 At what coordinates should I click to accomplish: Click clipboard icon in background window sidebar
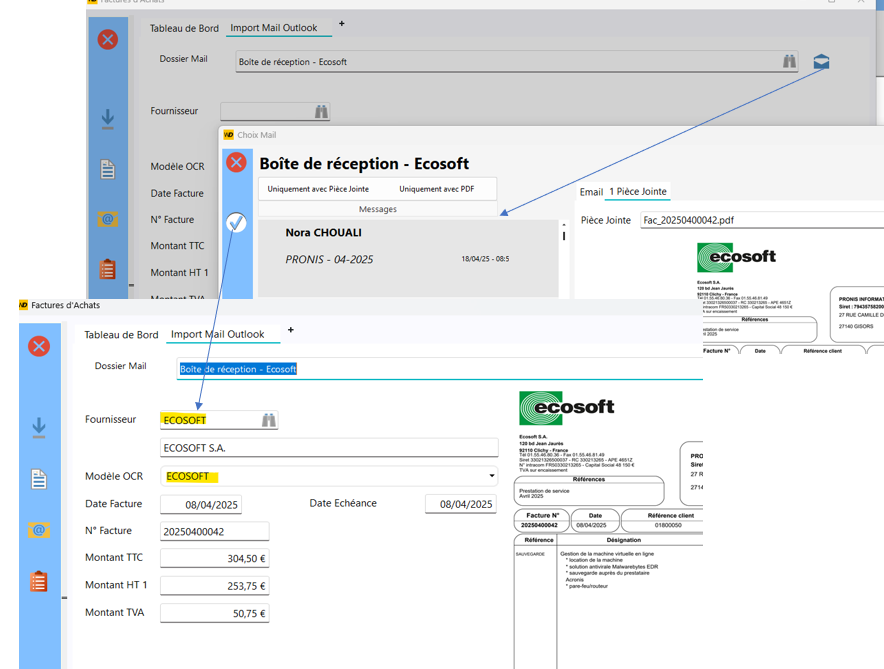pos(108,269)
